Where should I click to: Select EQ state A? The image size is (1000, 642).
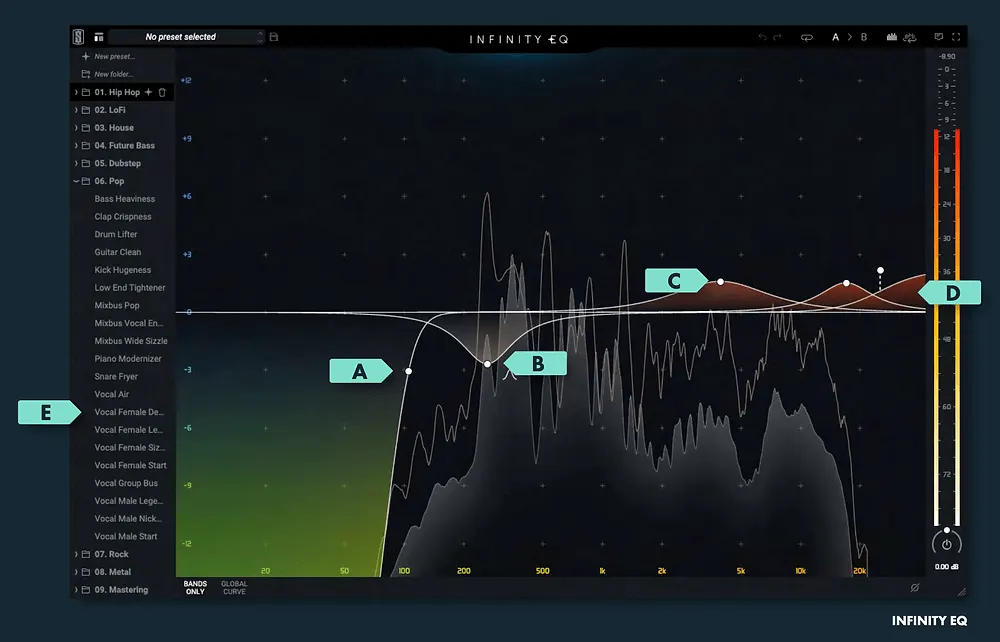click(x=835, y=37)
